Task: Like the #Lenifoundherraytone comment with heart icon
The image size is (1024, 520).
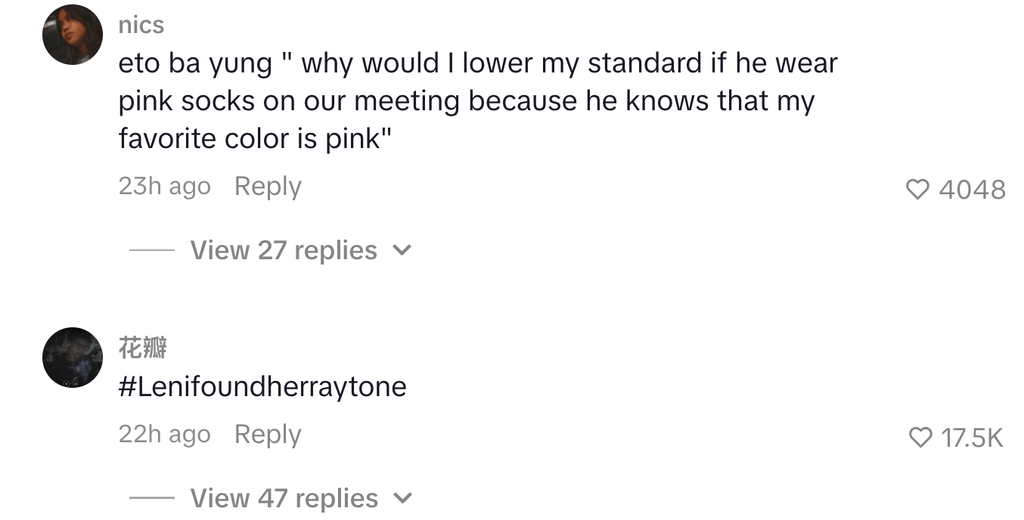Action: pyautogui.click(x=919, y=437)
